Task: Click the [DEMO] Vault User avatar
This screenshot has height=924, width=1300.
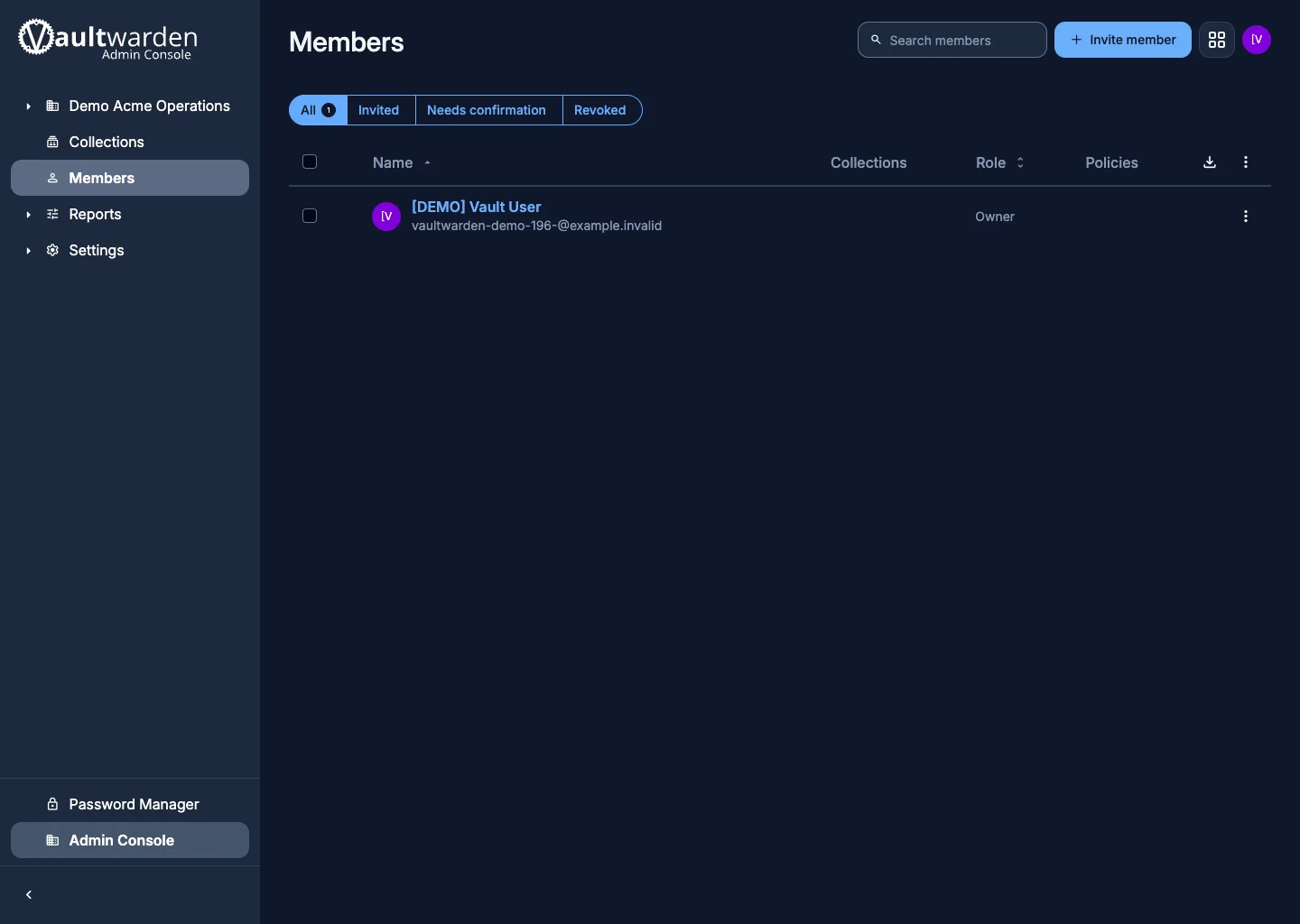Action: 386,217
